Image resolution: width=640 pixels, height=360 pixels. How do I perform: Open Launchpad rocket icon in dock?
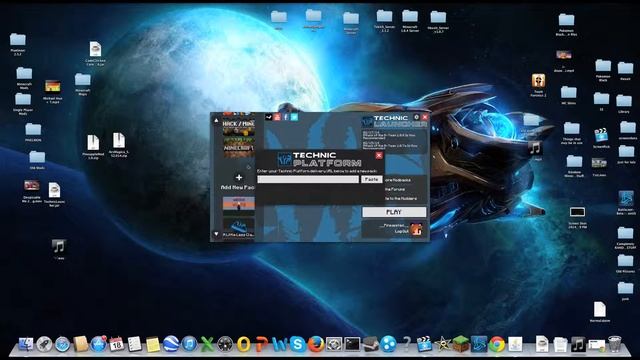[44, 344]
